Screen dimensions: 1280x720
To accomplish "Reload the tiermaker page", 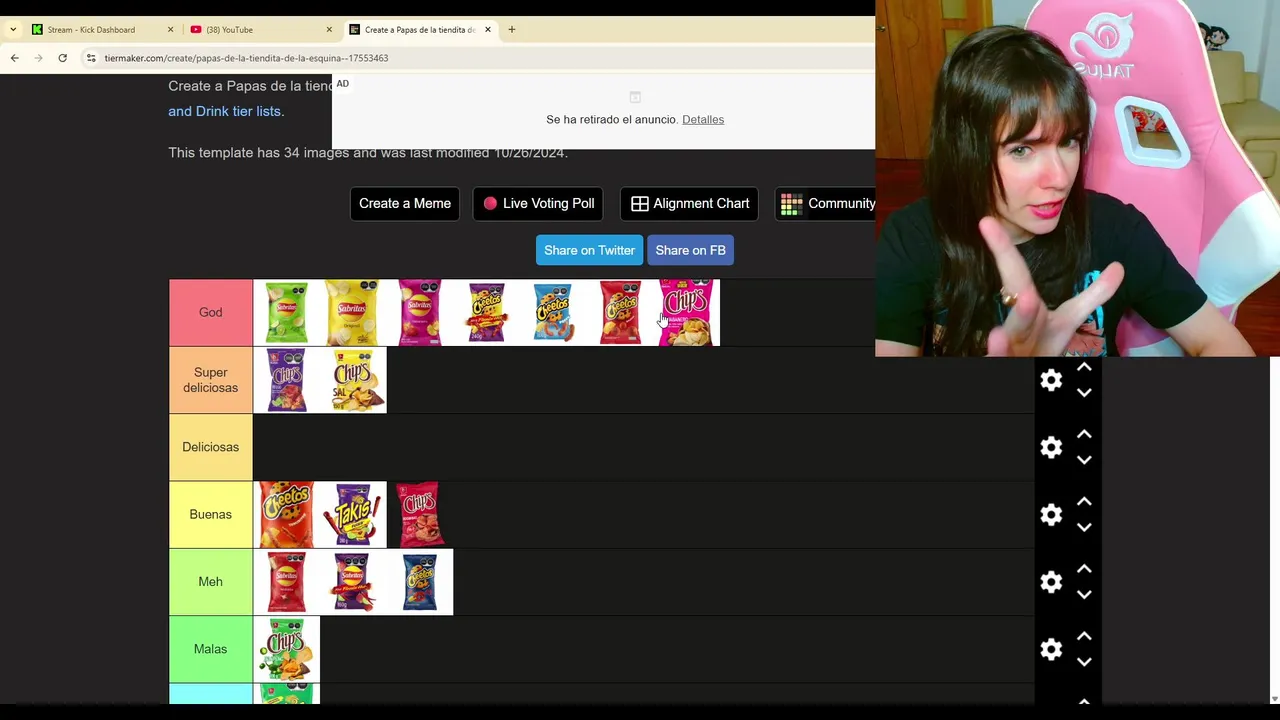I will point(62,58).
